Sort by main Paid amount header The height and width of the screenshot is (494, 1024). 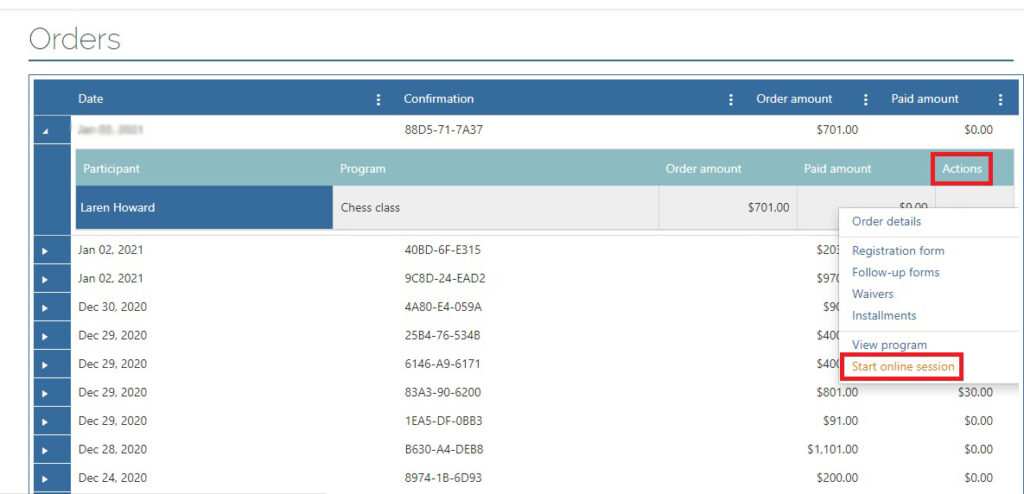(x=925, y=99)
